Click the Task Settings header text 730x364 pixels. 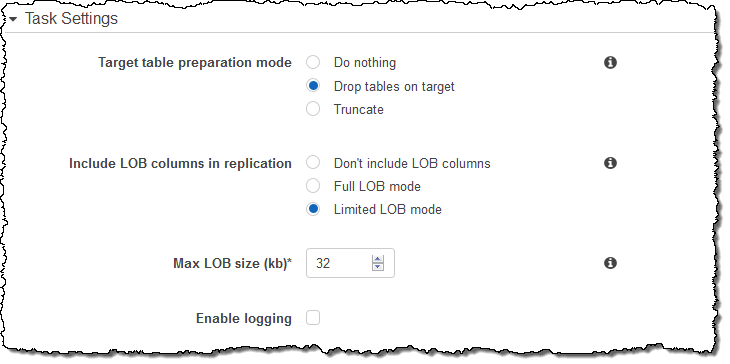pos(71,19)
